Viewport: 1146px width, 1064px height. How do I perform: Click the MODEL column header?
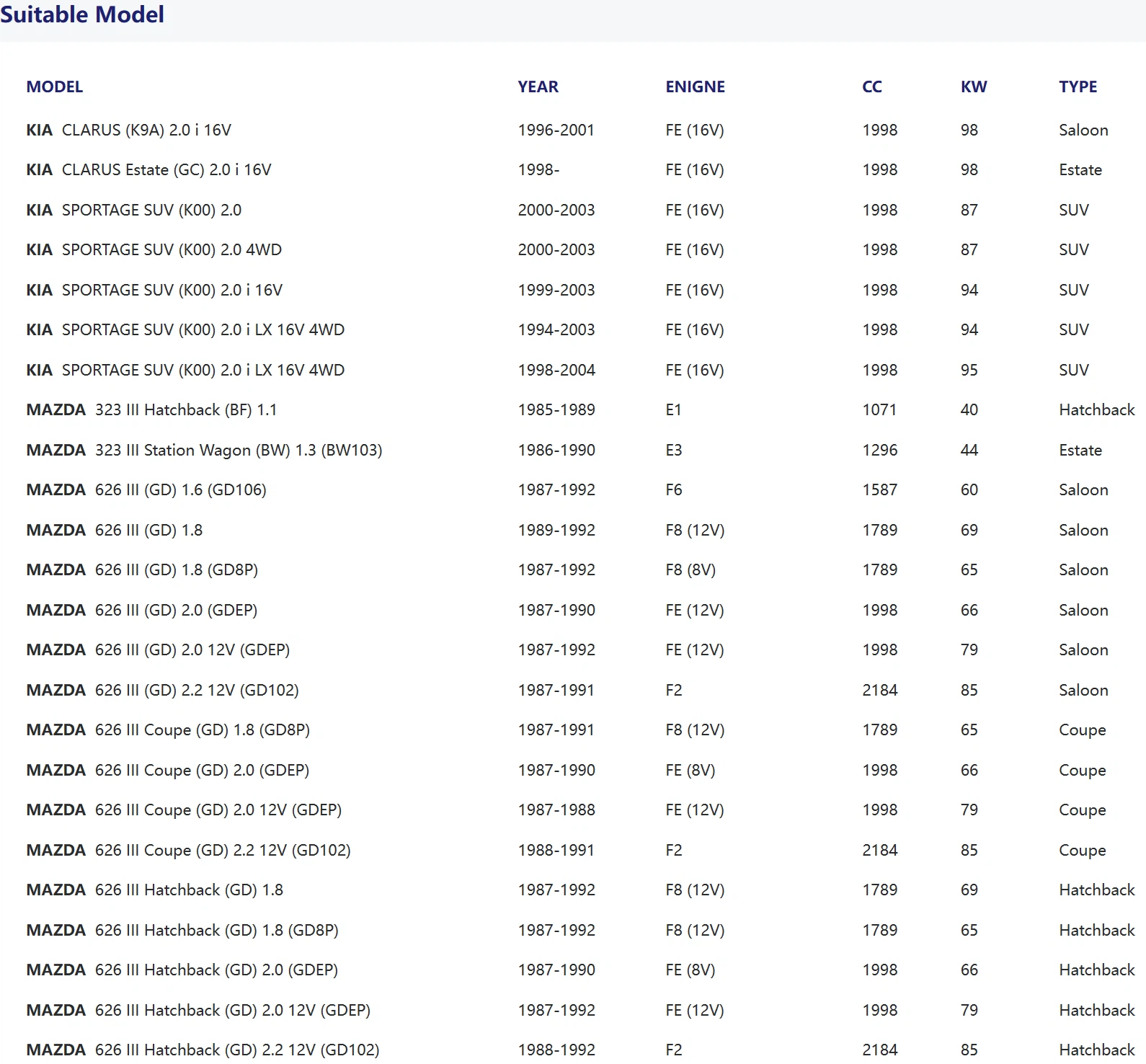(x=55, y=87)
